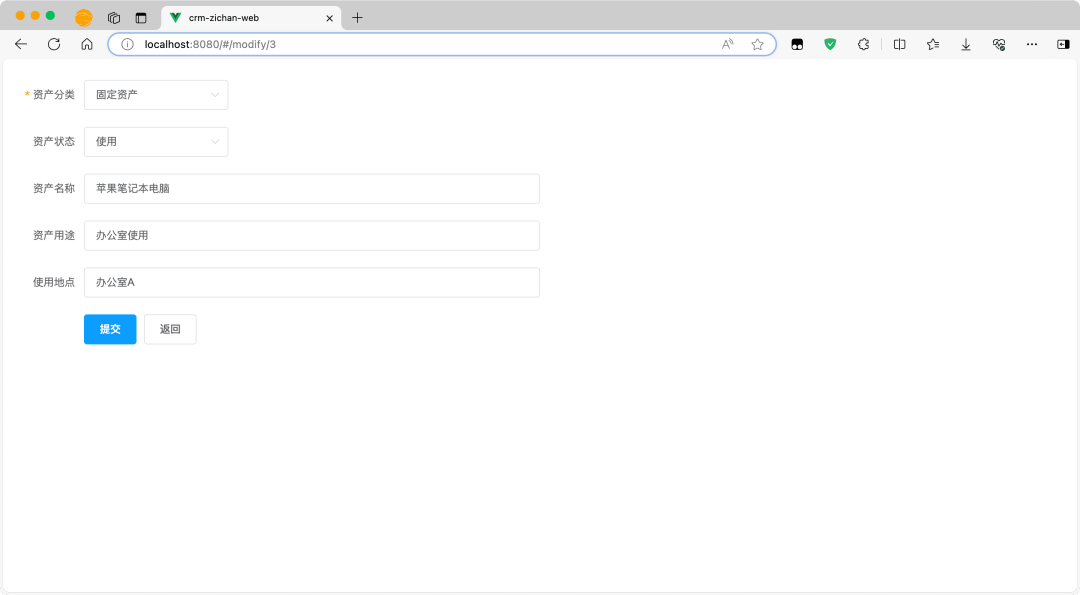The width and height of the screenshot is (1080, 595).
Task: Open the downloads icon
Action: tap(966, 44)
